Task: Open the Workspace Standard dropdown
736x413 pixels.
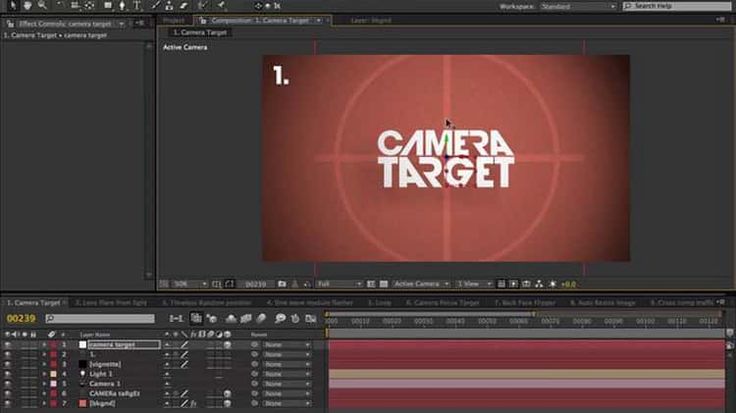Action: 578,6
